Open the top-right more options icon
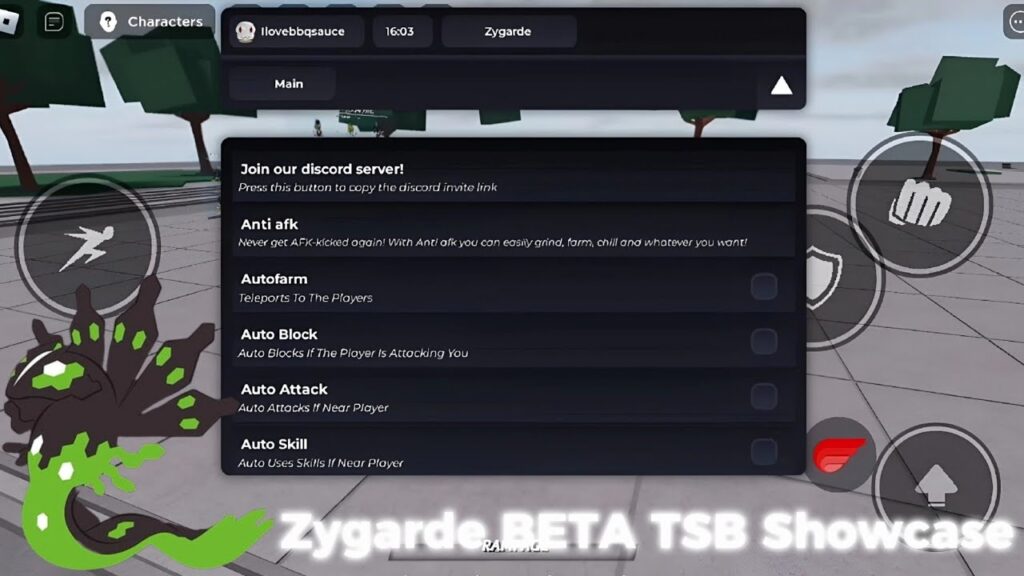1024x576 pixels. [1016, 22]
